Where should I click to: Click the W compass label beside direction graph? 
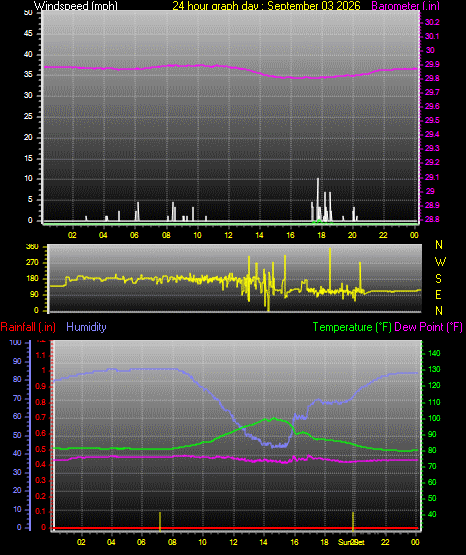(x=440, y=262)
